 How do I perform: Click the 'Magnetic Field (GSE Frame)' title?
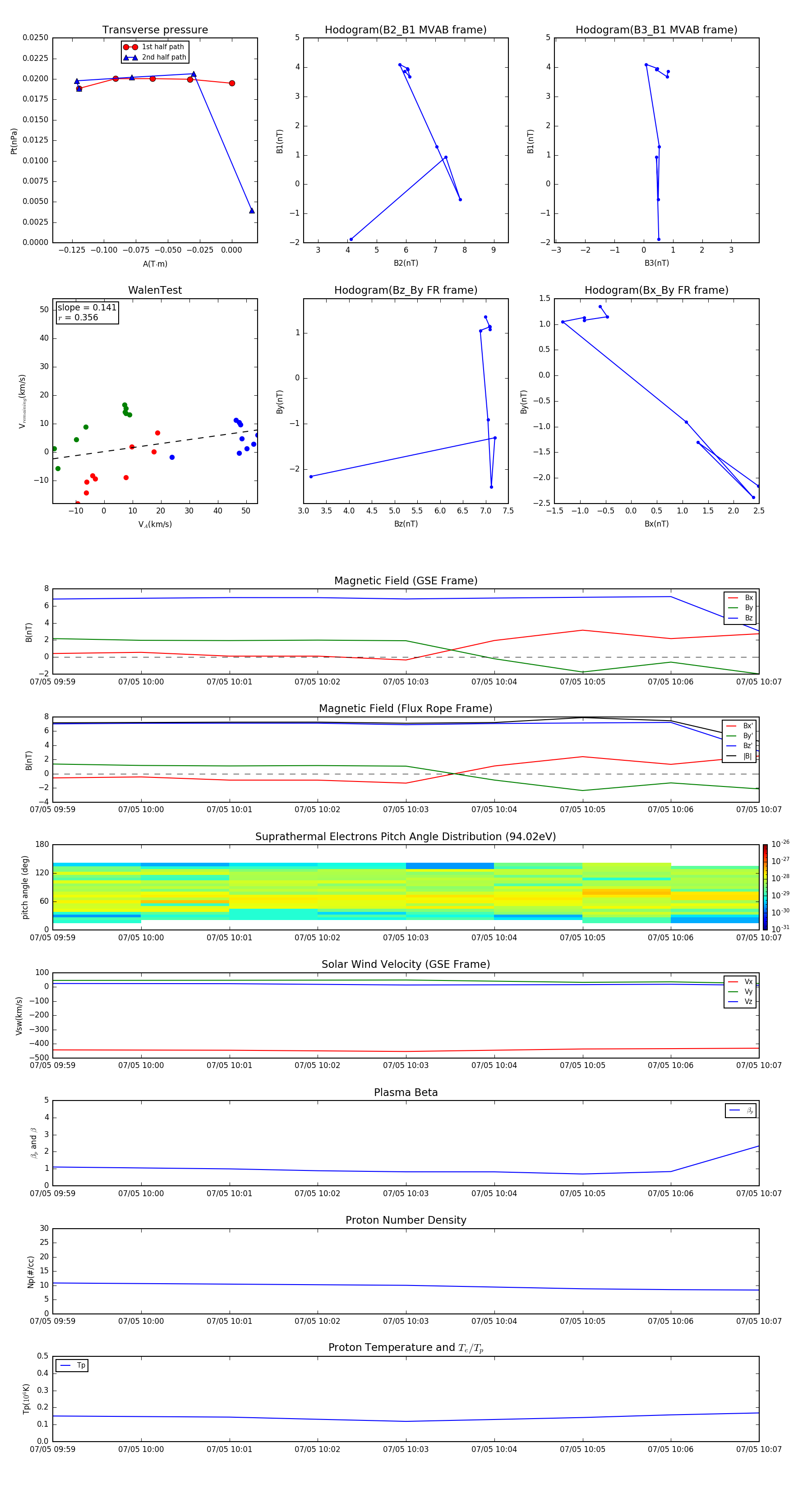pos(406,581)
